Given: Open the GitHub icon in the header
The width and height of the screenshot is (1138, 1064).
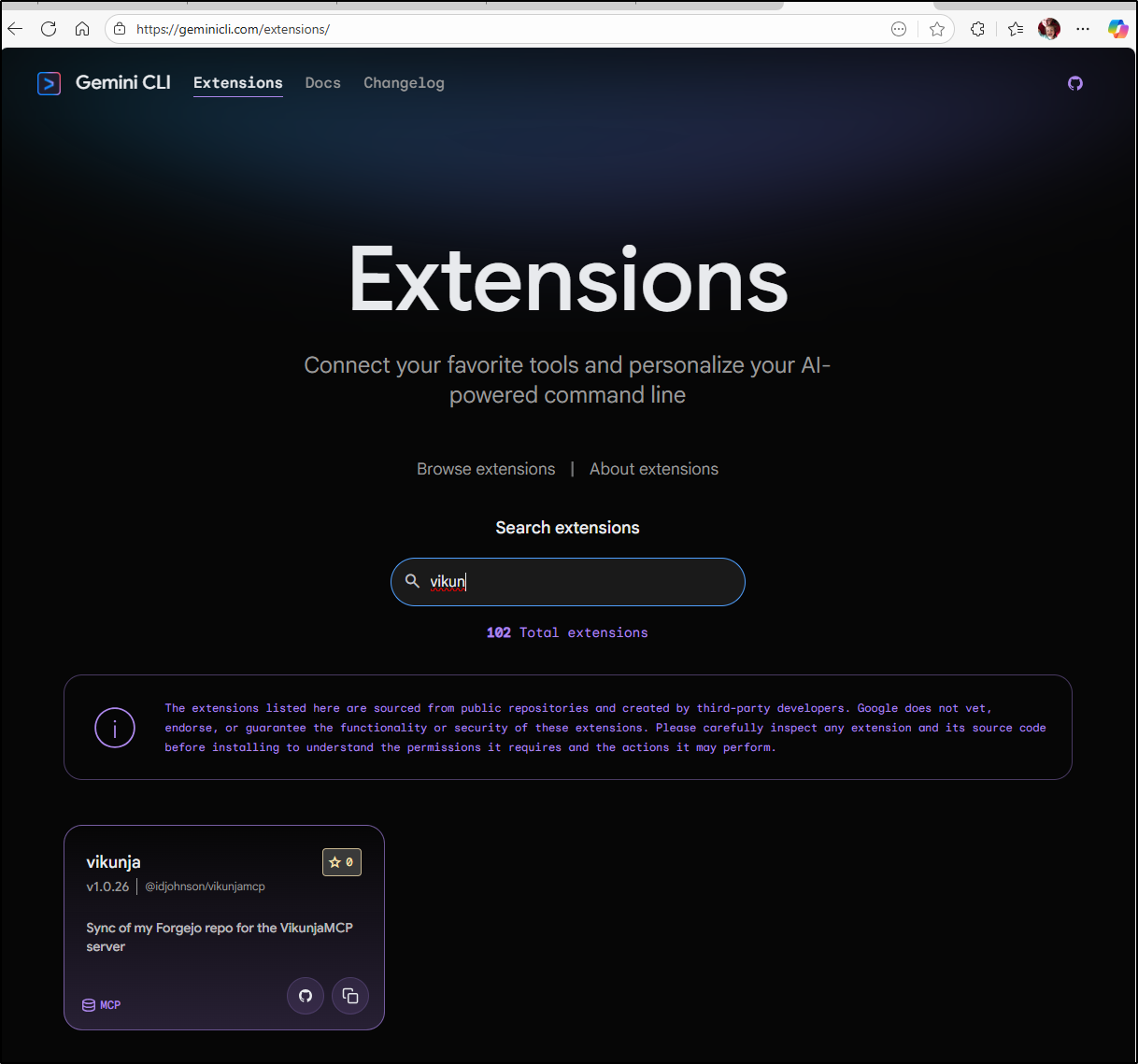Looking at the screenshot, I should [x=1074, y=83].
